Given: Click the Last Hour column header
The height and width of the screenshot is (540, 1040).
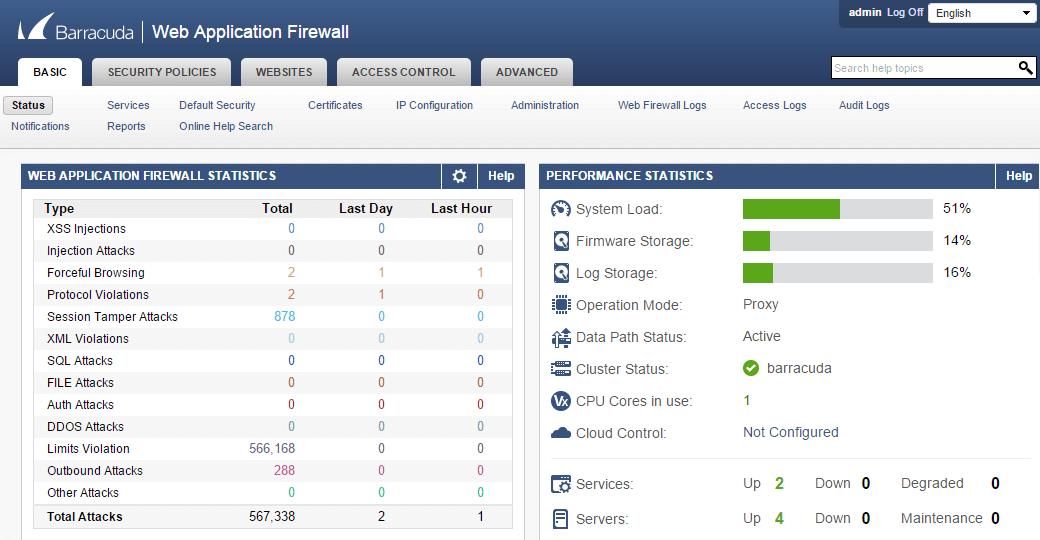Looking at the screenshot, I should point(462,208).
